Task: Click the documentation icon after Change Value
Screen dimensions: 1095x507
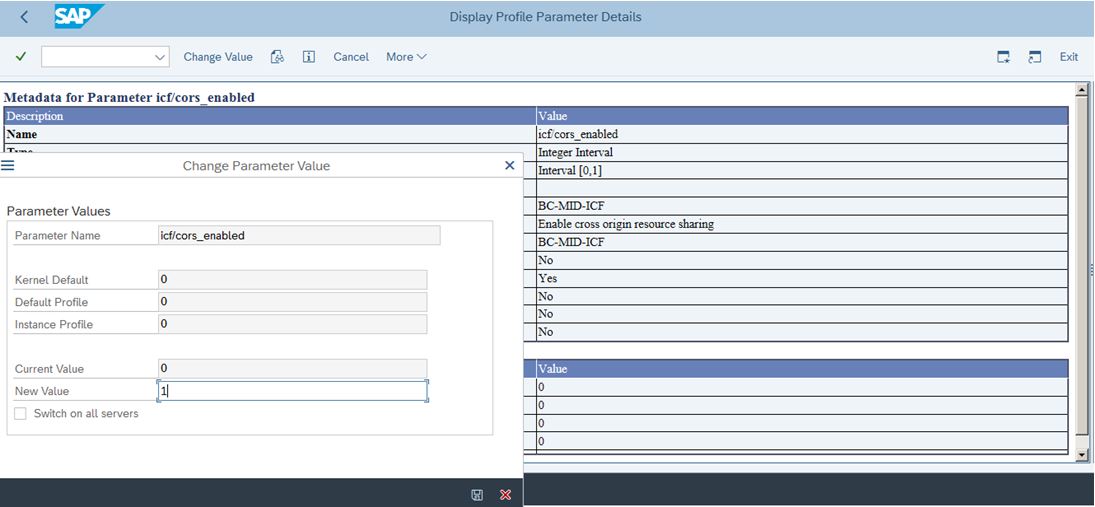Action: 278,57
